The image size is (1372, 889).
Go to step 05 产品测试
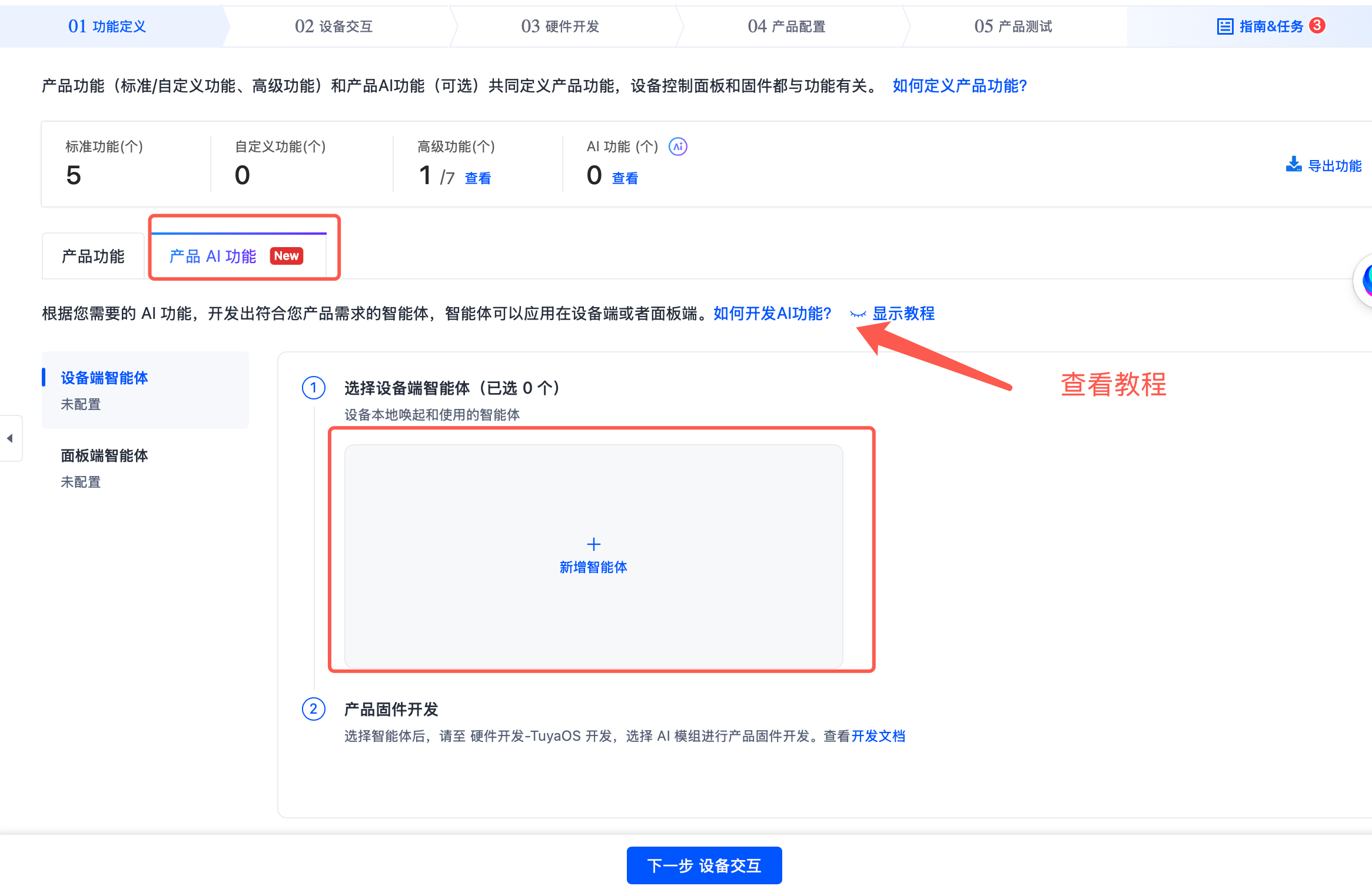[1013, 26]
